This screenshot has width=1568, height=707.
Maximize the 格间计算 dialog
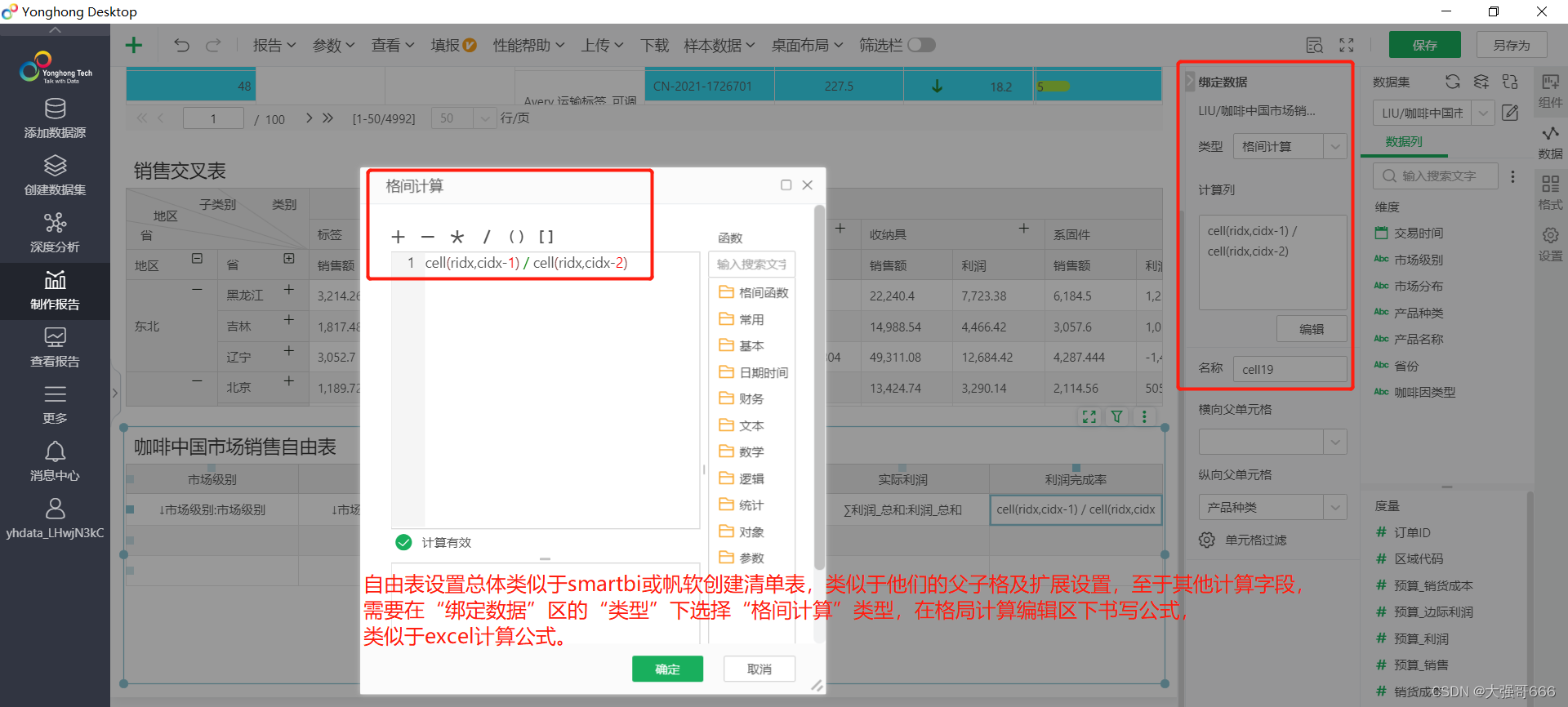click(786, 185)
